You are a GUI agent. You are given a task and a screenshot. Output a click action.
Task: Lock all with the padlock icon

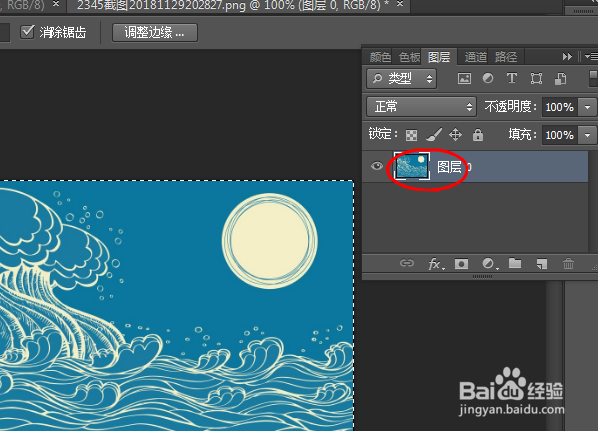(x=477, y=135)
